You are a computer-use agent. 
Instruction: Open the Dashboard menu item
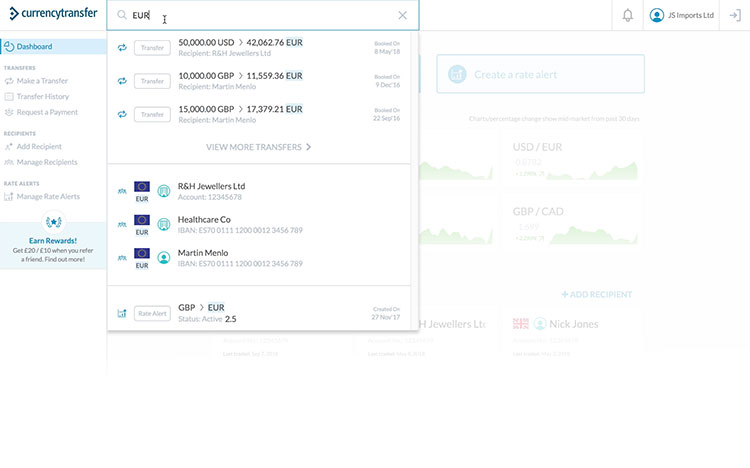pyautogui.click(x=34, y=47)
